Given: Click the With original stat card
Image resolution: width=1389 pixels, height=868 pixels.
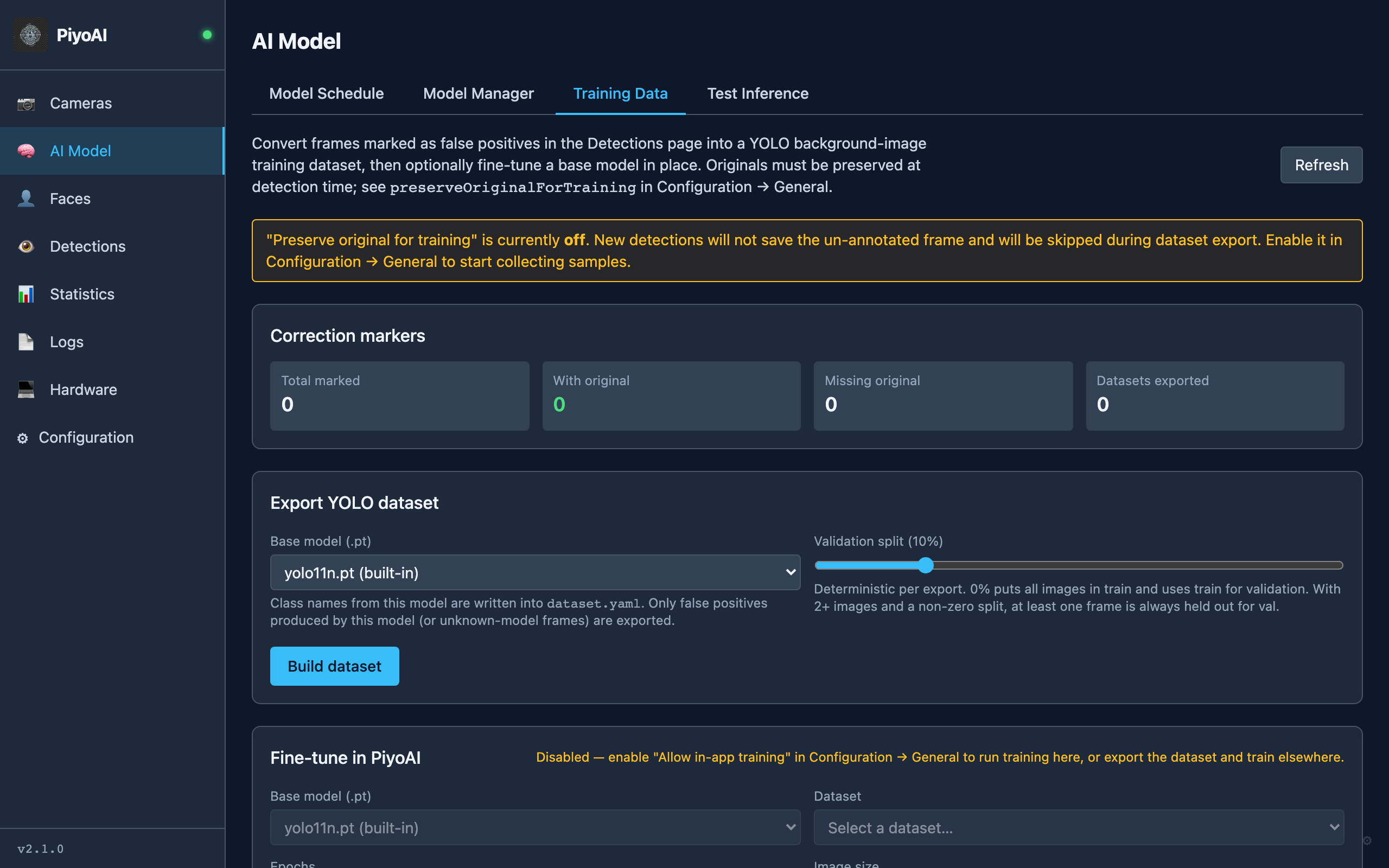Looking at the screenshot, I should click(672, 395).
